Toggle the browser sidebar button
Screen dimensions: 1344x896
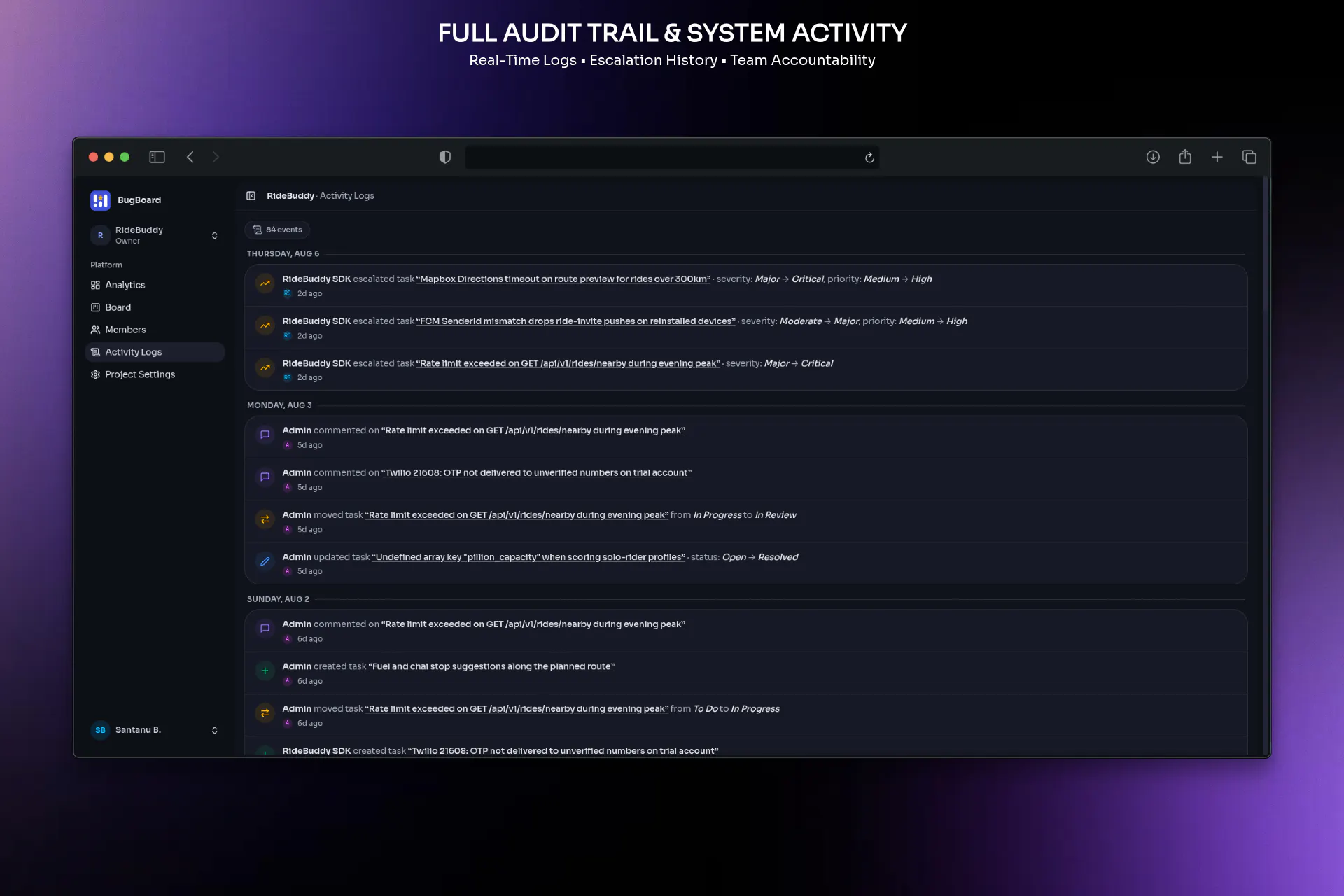[157, 157]
